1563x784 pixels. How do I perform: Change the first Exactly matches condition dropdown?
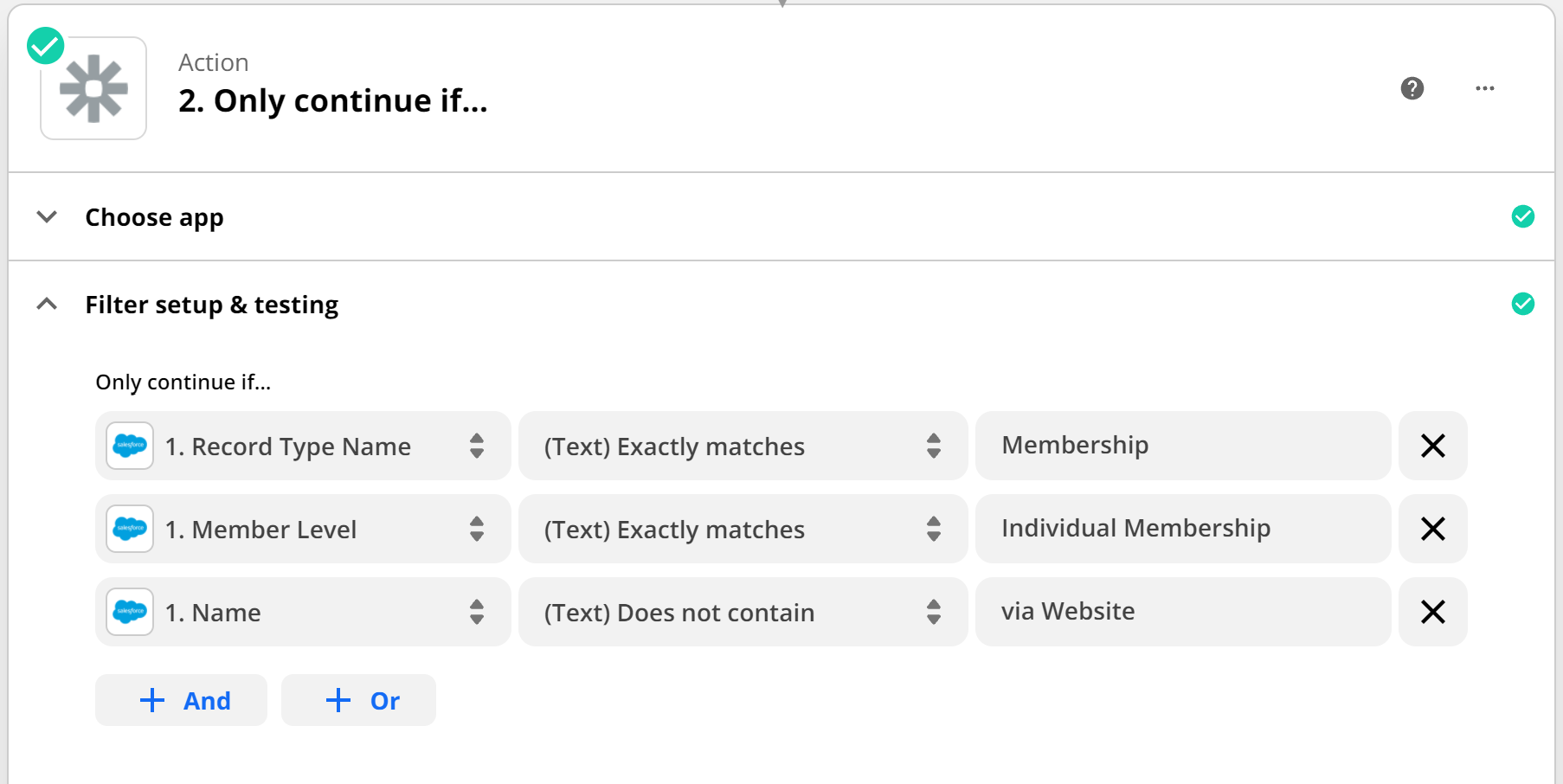click(x=743, y=446)
